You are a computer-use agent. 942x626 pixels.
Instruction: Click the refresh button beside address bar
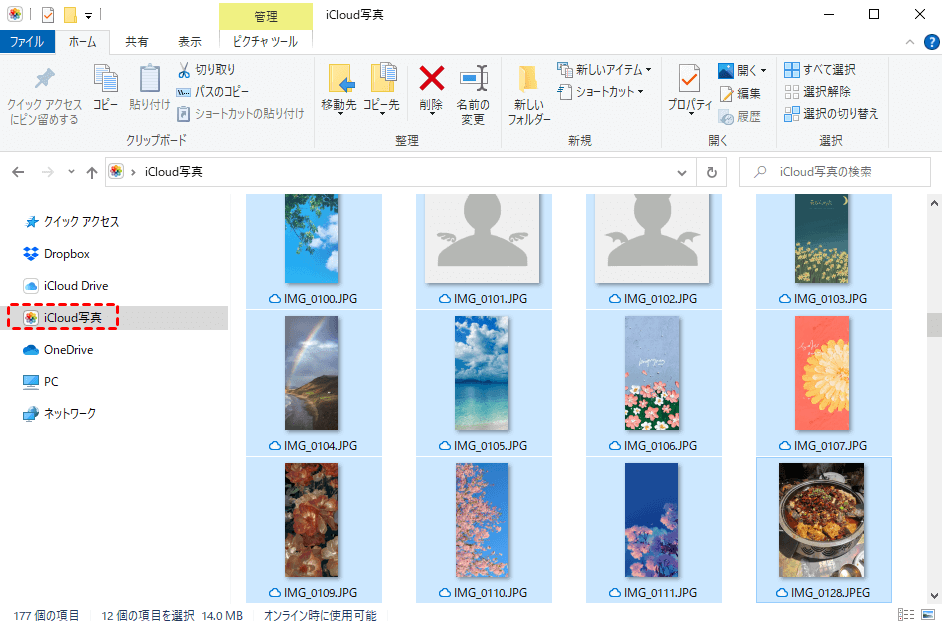(711, 172)
